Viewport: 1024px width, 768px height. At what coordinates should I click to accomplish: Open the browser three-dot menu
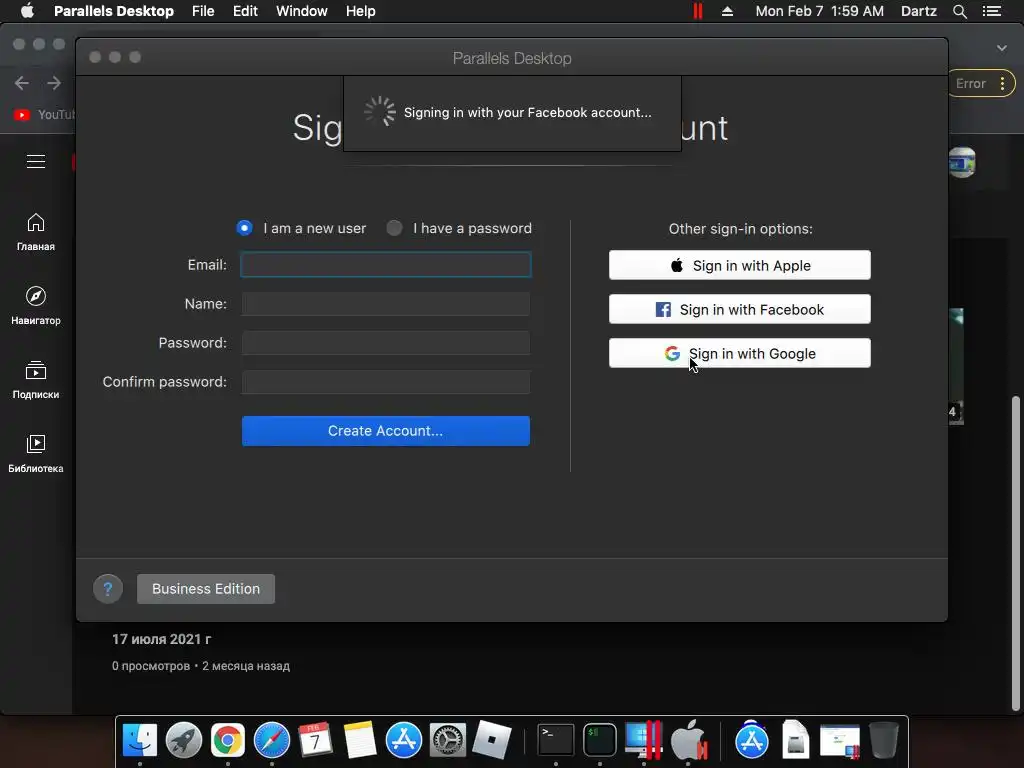tap(1002, 84)
